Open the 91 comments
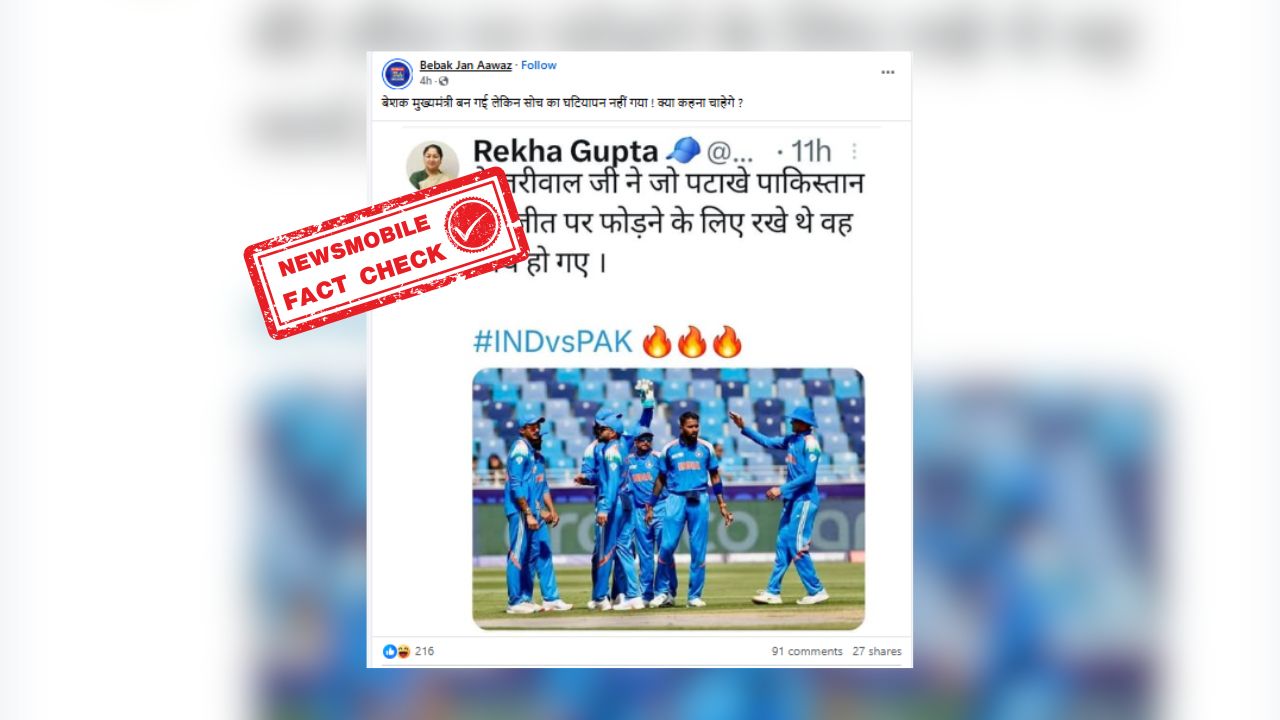 coord(807,651)
